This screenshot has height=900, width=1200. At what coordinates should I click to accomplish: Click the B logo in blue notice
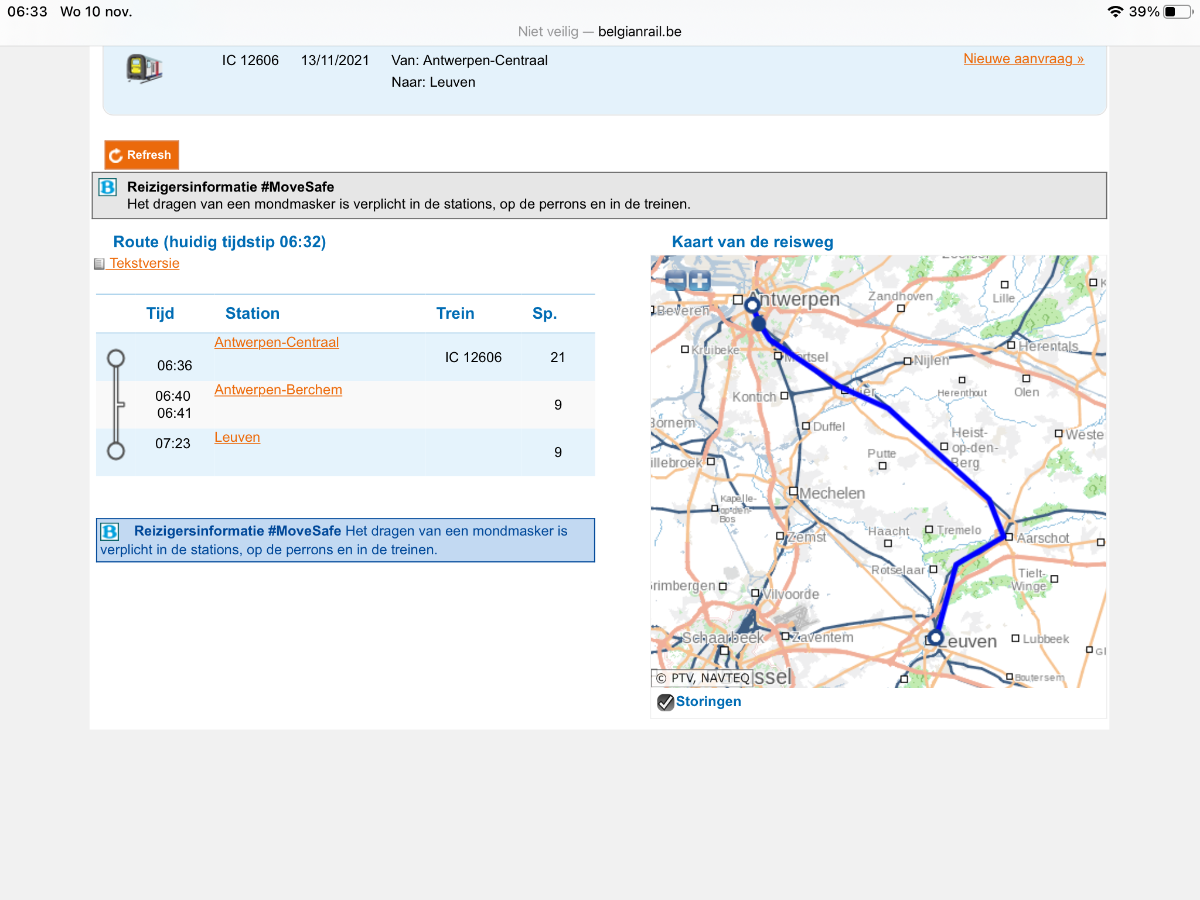coord(110,532)
